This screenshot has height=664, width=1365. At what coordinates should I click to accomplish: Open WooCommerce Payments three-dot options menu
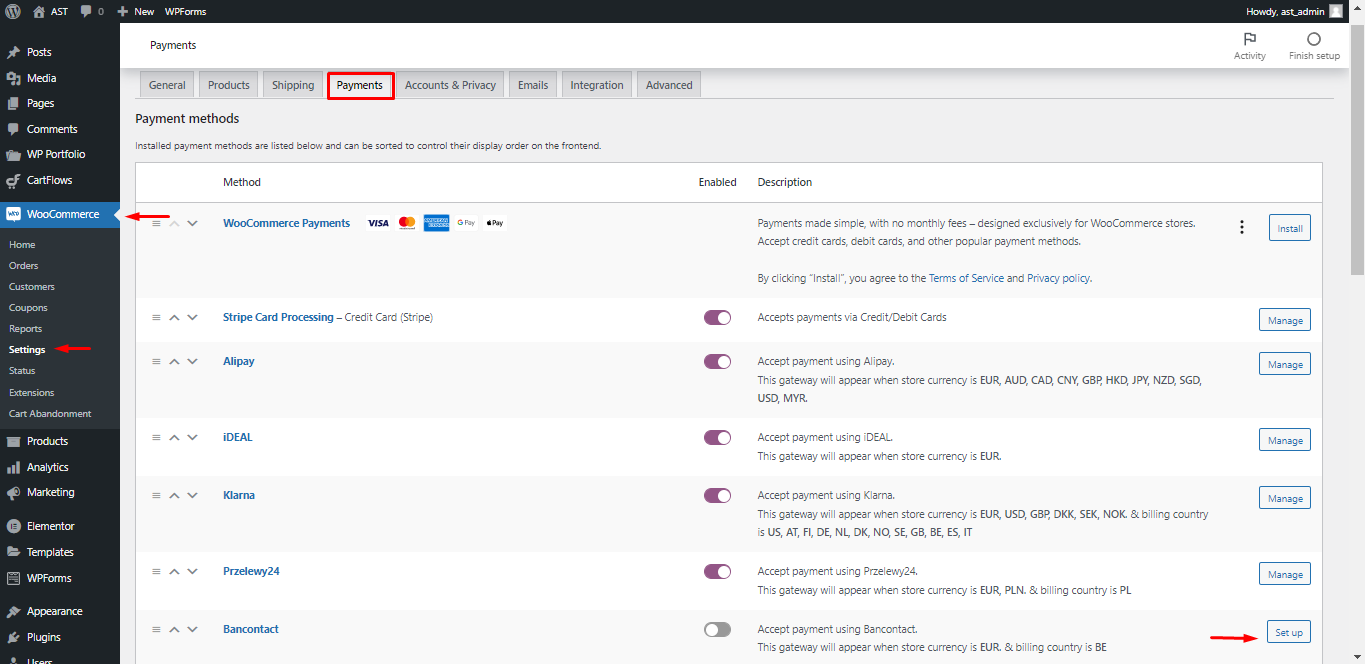(1242, 227)
